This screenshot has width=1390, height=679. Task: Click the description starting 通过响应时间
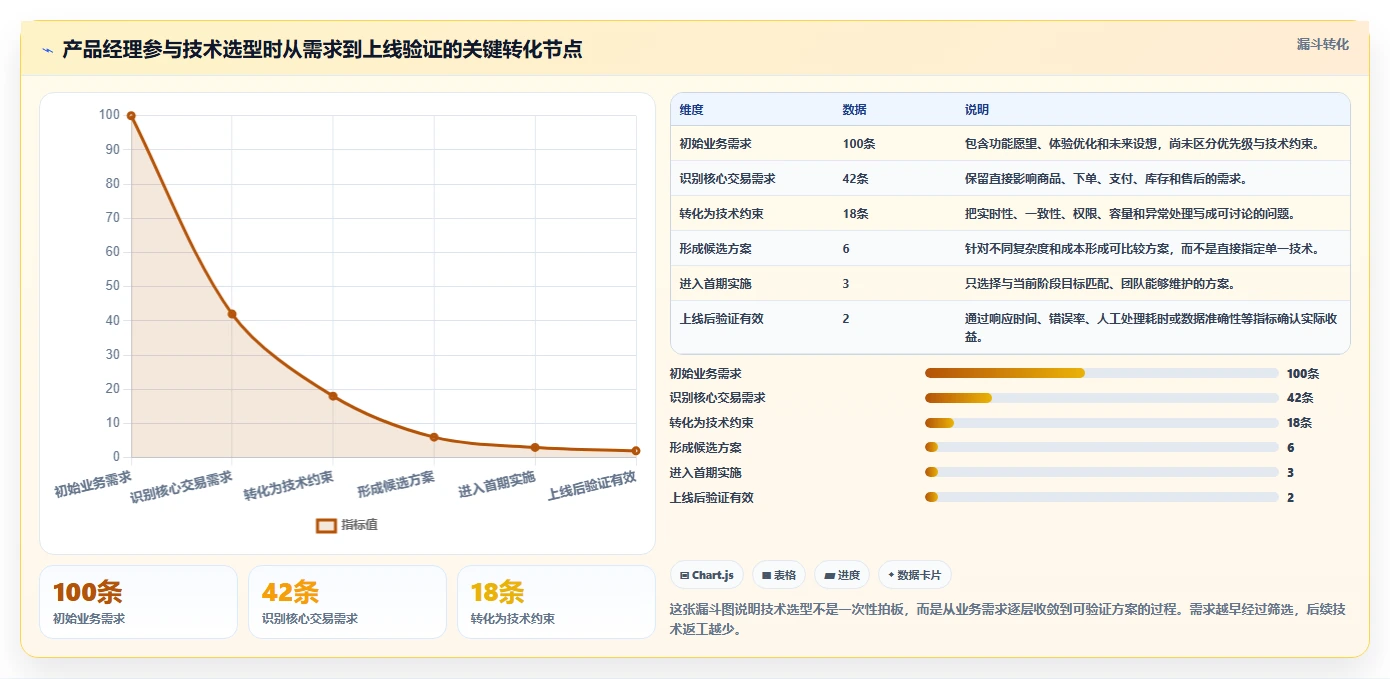tap(1151, 327)
